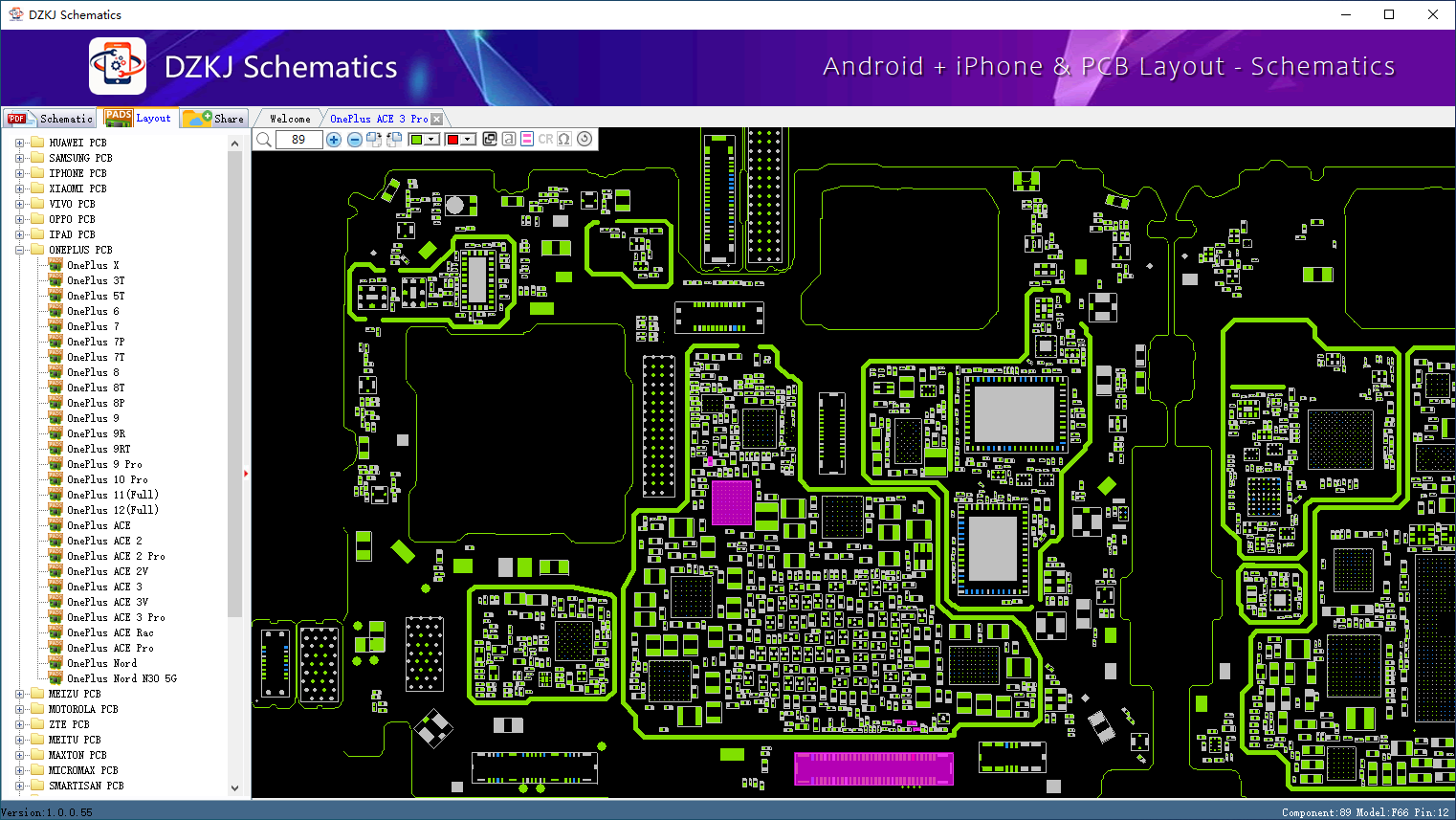The image size is (1456, 820).
Task: Select the MAXTON PCB folder
Action: (x=77, y=755)
